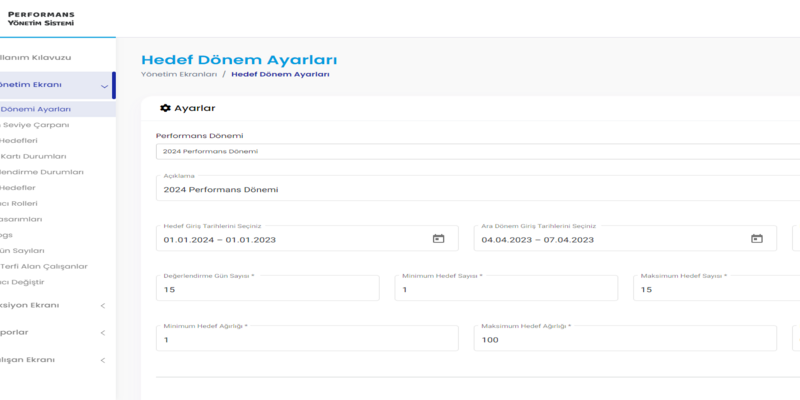
Task: Click the Ayarlar gear icon
Action: click(165, 108)
